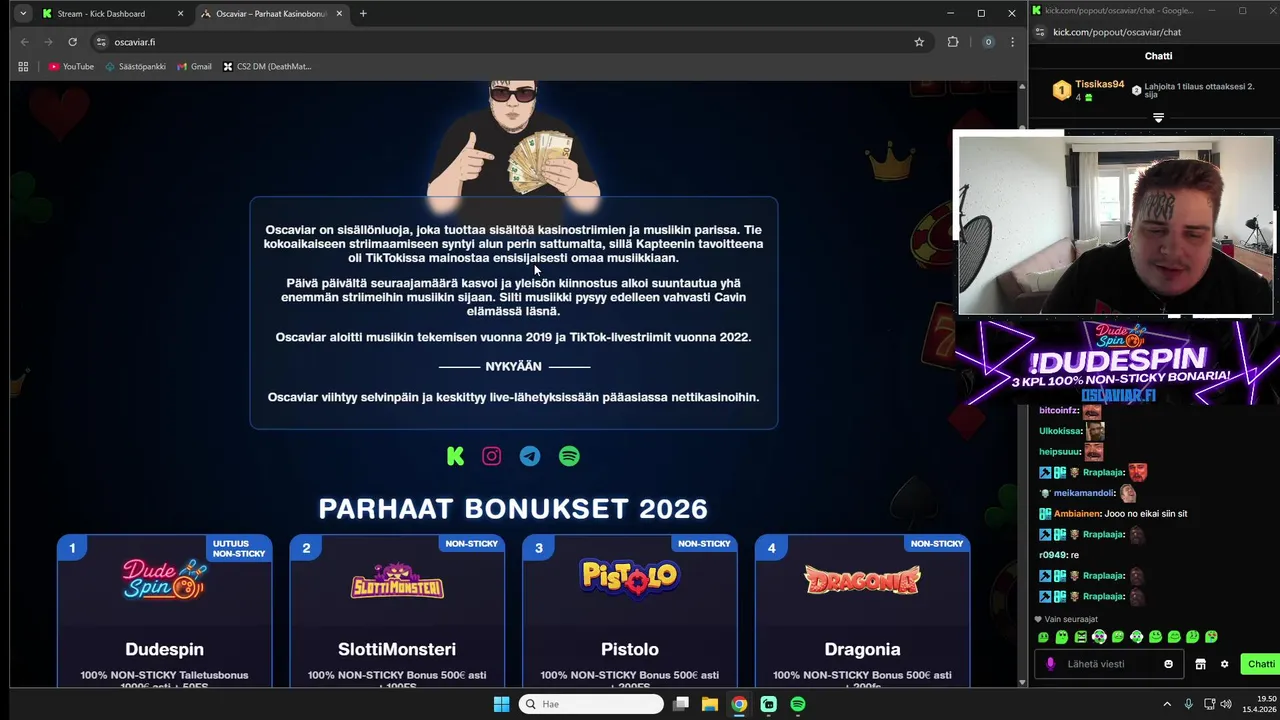Open the Kick chat shop icon
This screenshot has height=720, width=1280.
pos(1200,664)
